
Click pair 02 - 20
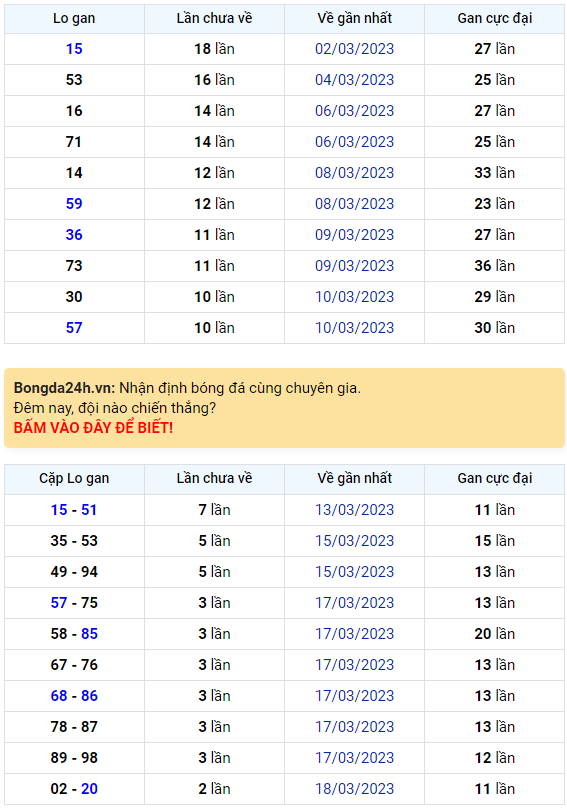74,789
